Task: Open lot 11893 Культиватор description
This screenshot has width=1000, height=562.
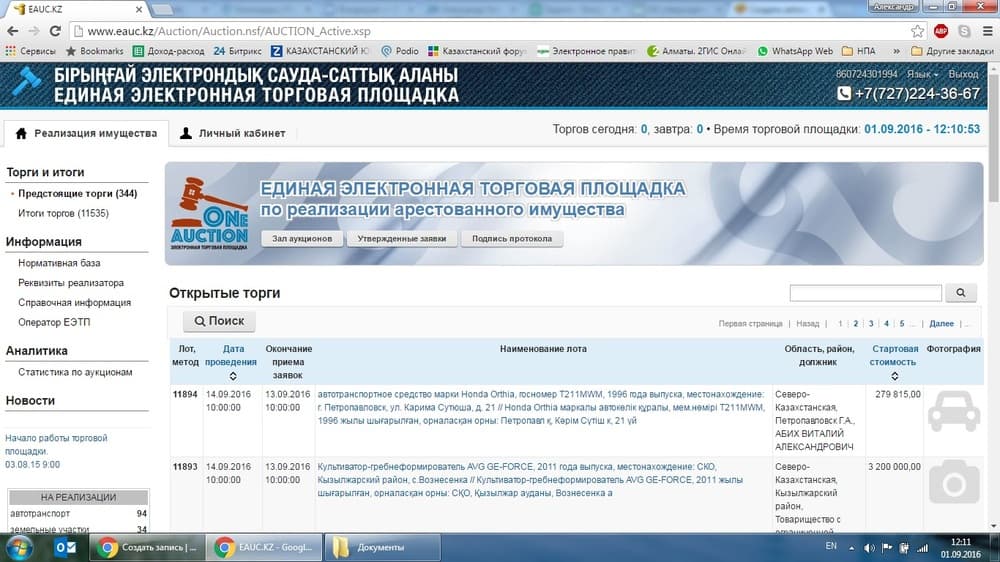Action: click(x=530, y=480)
